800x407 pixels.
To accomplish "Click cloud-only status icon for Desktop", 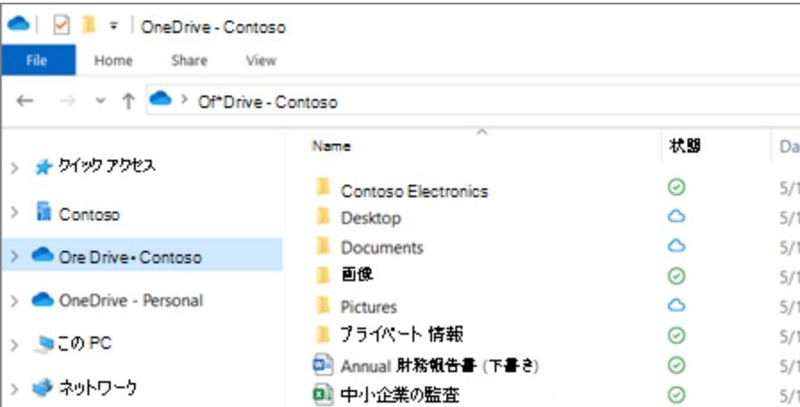I will pyautogui.click(x=677, y=216).
